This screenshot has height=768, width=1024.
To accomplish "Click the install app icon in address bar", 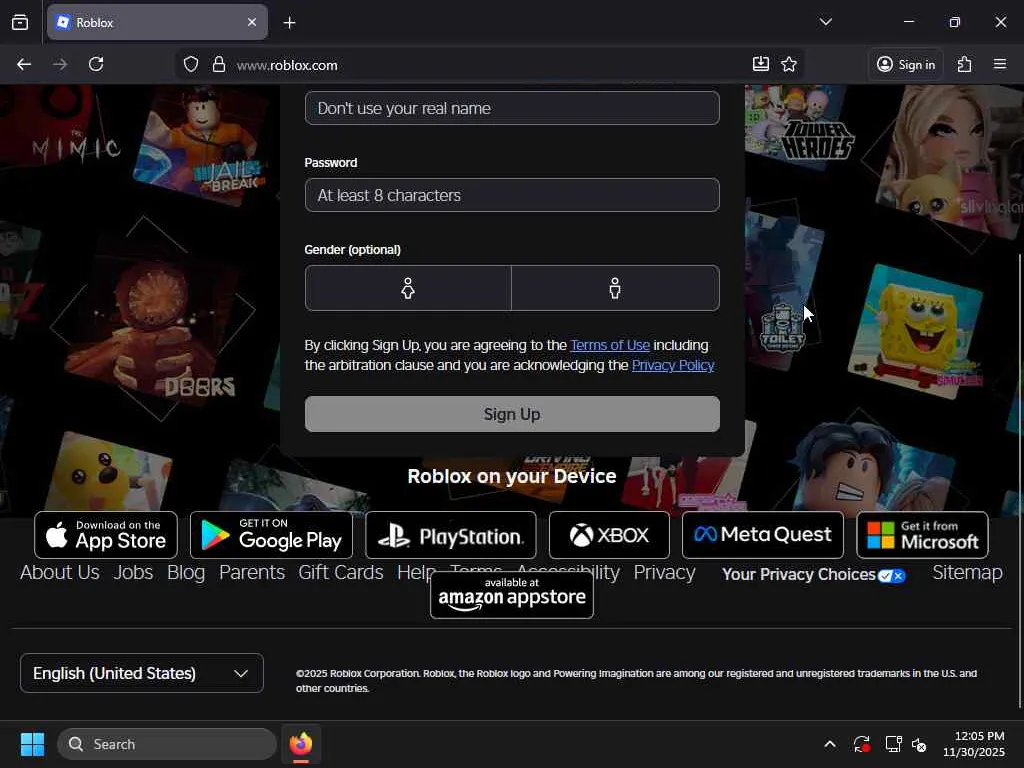I will point(760,64).
